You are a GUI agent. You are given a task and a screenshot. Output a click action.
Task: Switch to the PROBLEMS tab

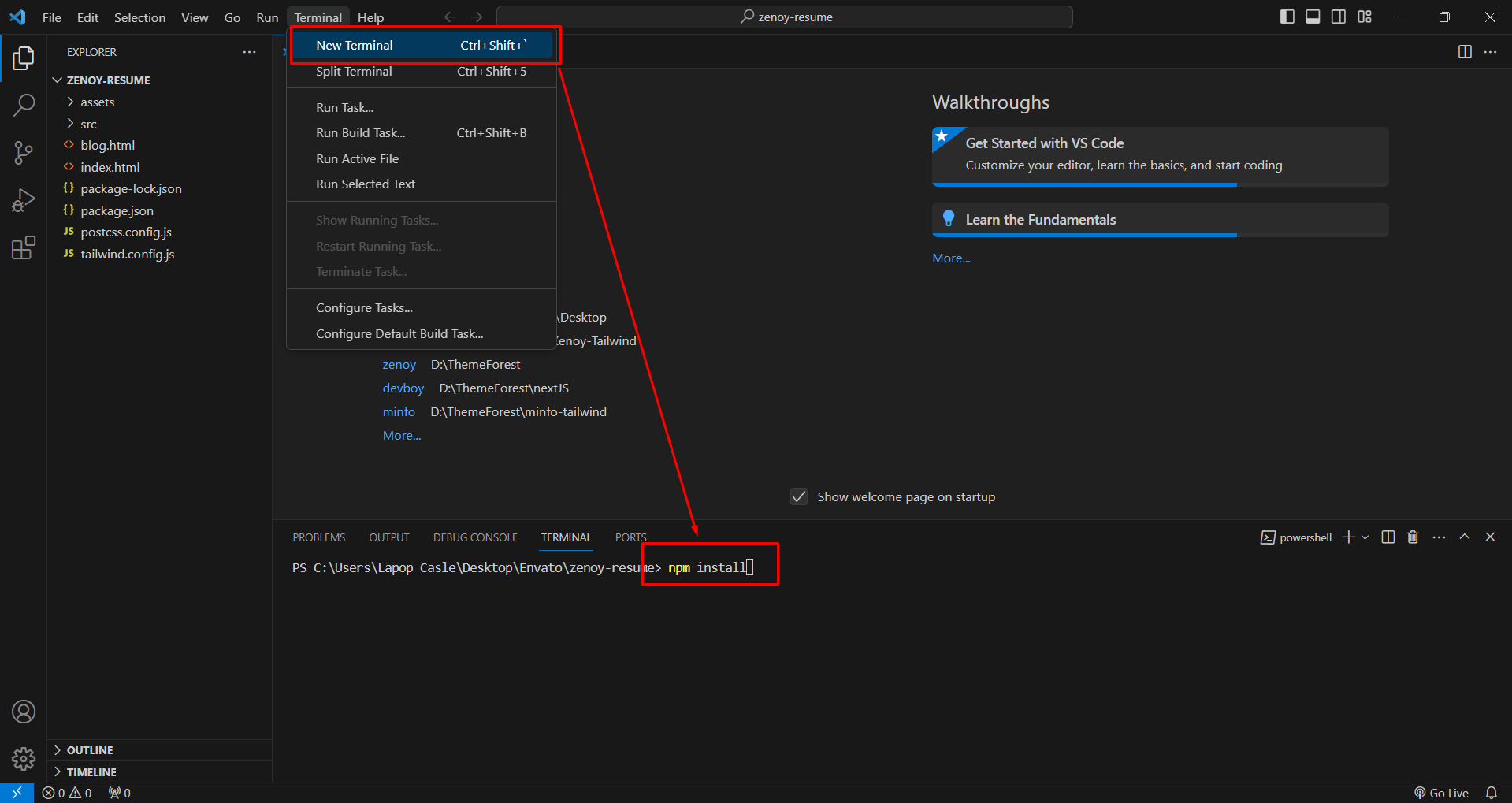(318, 537)
